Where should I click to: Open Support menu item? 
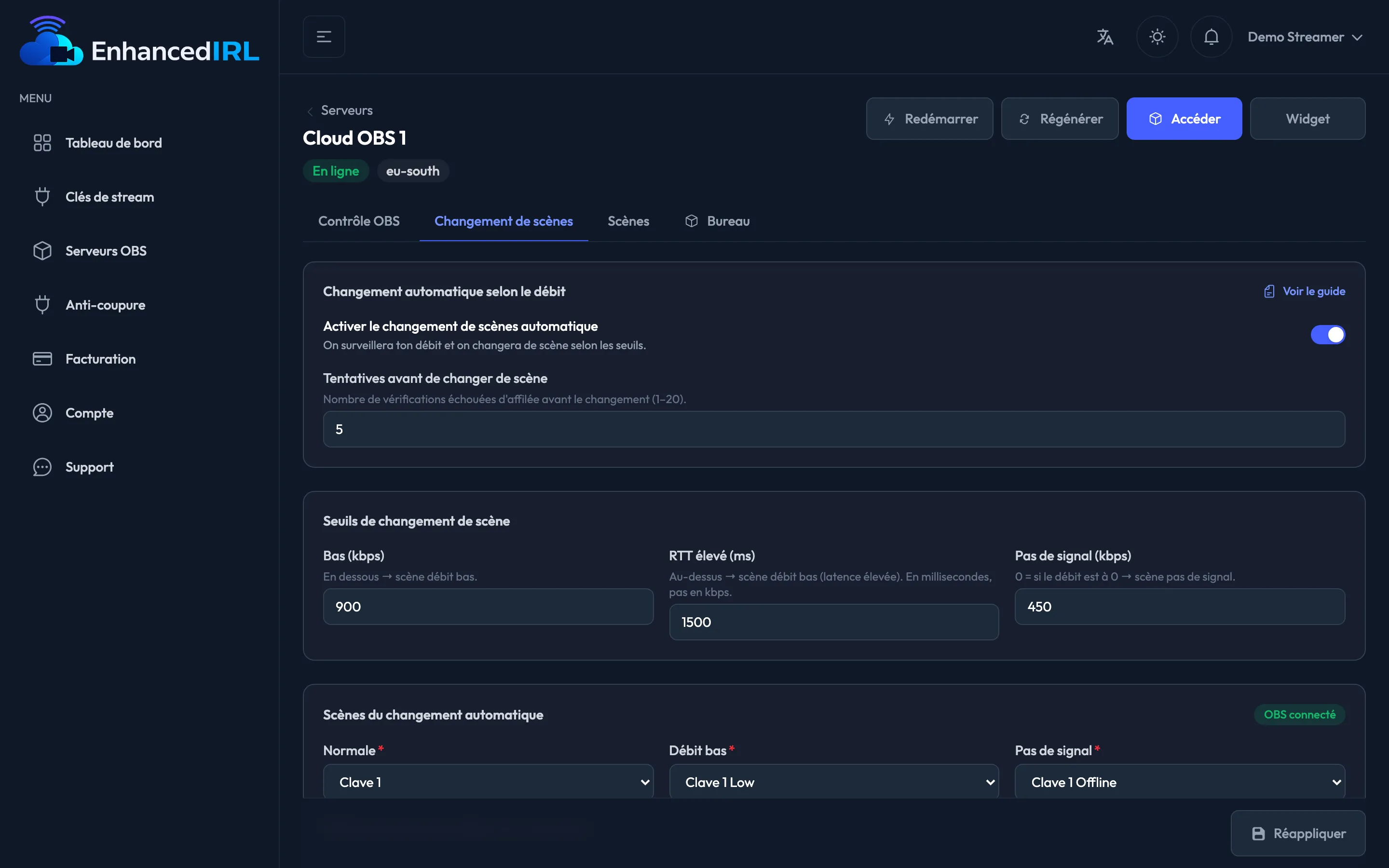(x=139, y=467)
